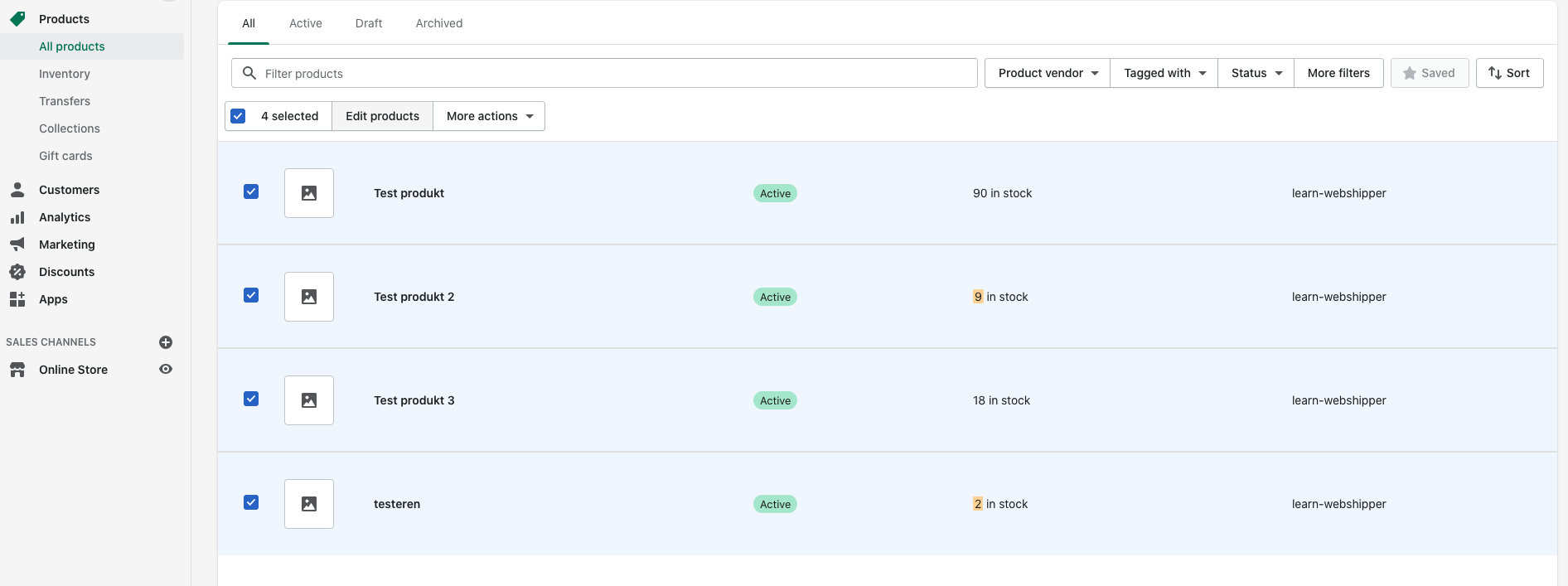Image resolution: width=1568 pixels, height=586 pixels.
Task: Open Analytics via its bar chart icon
Action: coord(17,217)
